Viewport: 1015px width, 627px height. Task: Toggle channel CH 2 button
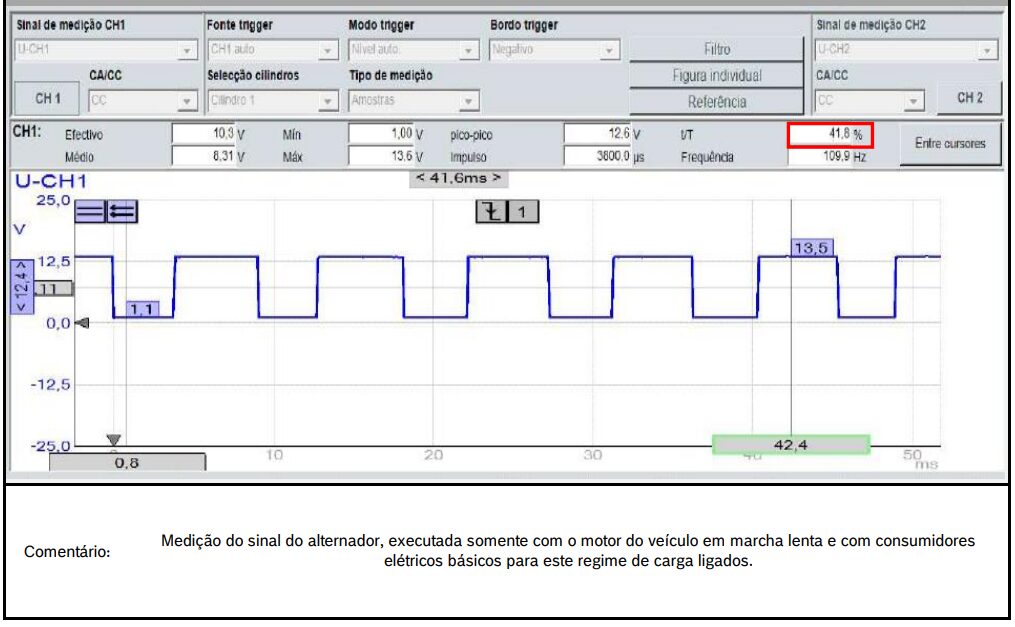pyautogui.click(x=969, y=98)
